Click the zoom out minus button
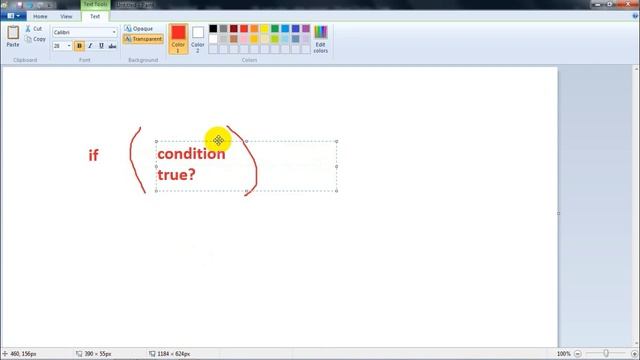The width and height of the screenshot is (640, 360). [x=578, y=354]
